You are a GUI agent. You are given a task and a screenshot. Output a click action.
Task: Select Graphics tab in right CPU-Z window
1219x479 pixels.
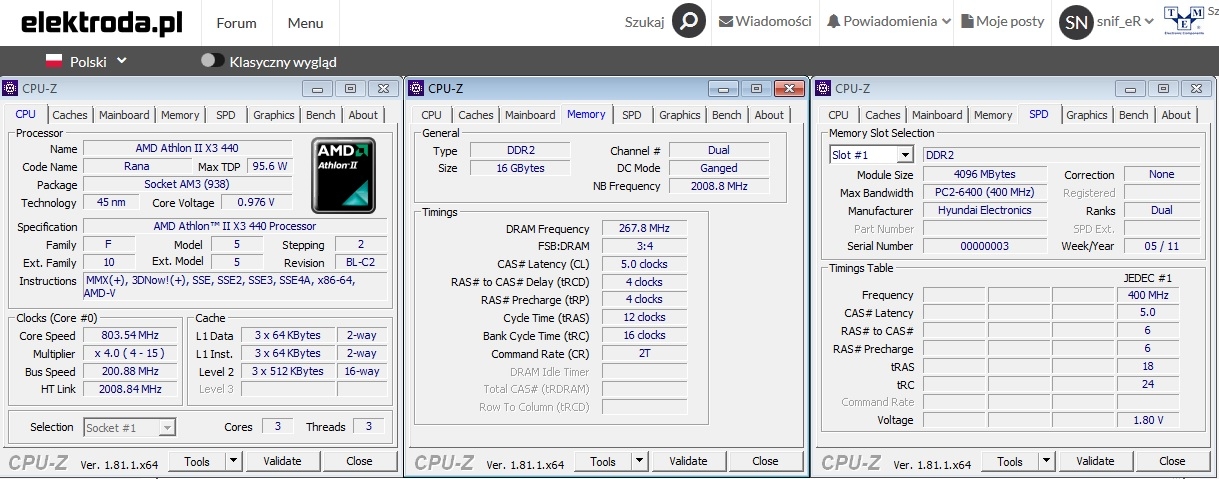point(1087,115)
